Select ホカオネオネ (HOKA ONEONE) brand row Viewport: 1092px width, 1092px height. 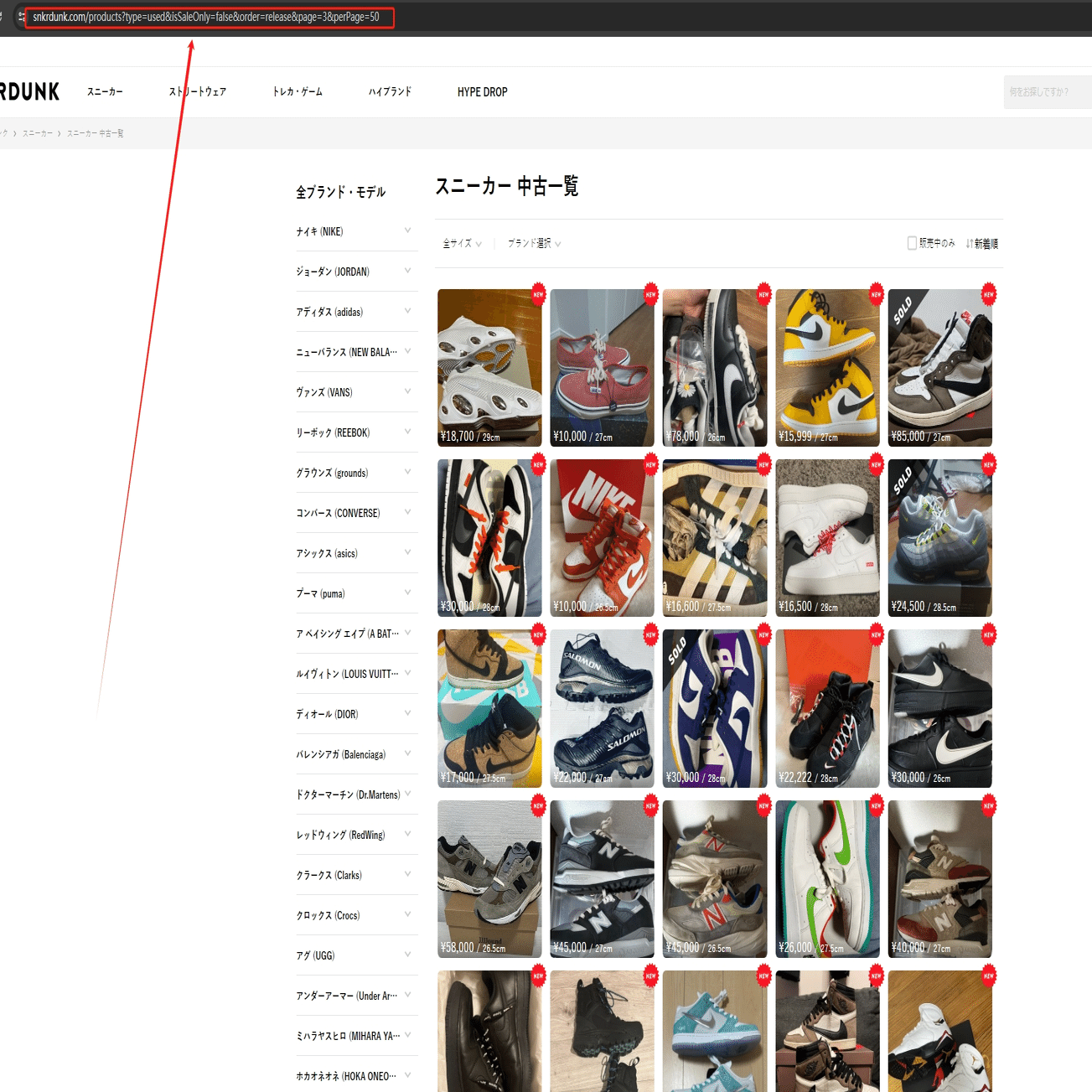coord(356,1075)
